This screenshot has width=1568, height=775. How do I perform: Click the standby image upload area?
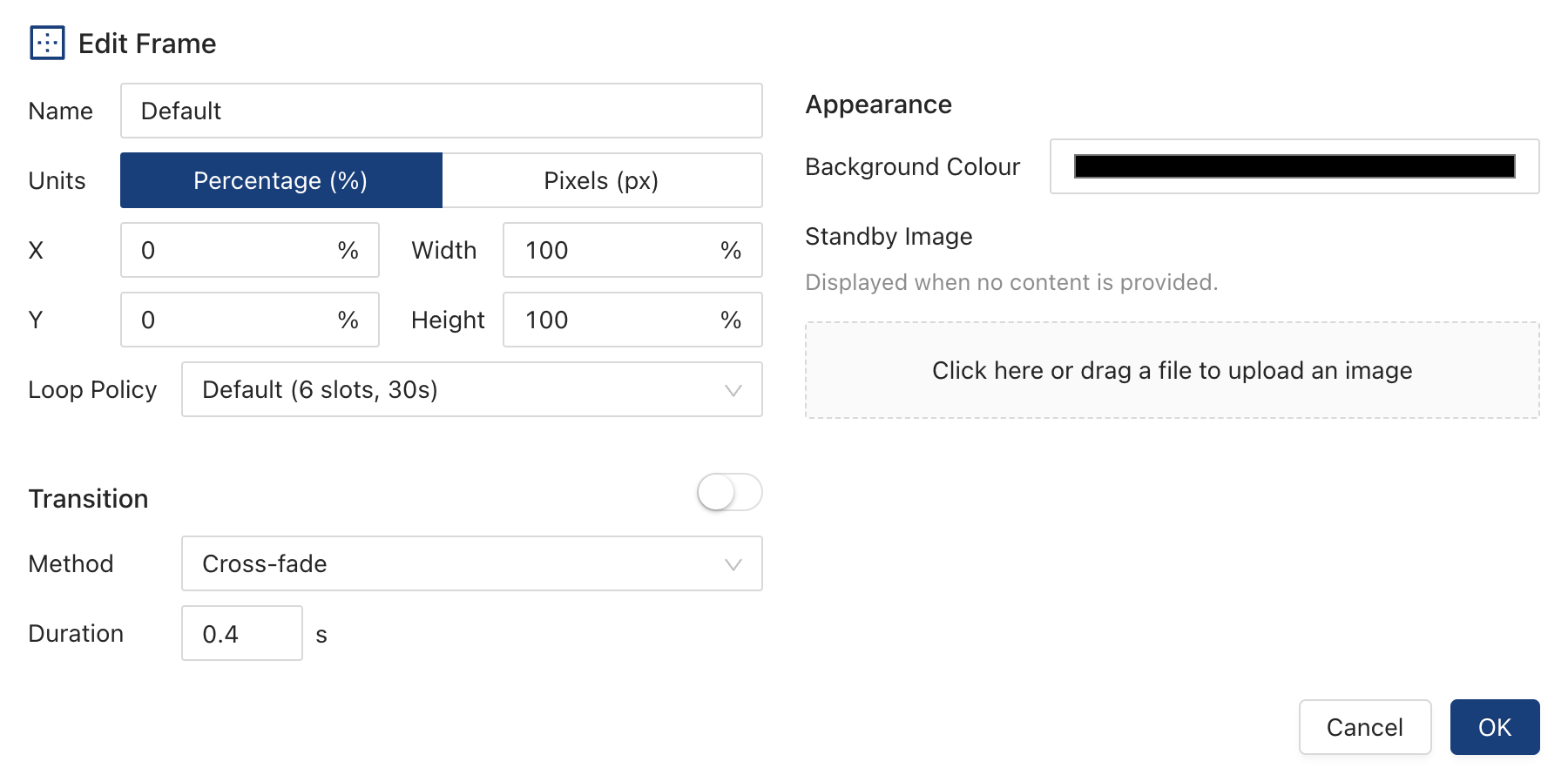tap(1172, 370)
